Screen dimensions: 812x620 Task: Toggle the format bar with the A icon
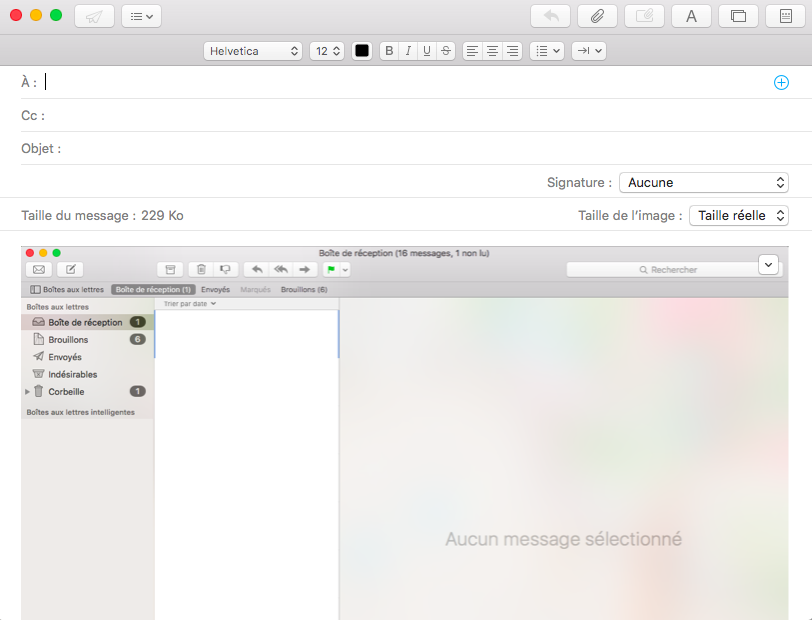[691, 16]
